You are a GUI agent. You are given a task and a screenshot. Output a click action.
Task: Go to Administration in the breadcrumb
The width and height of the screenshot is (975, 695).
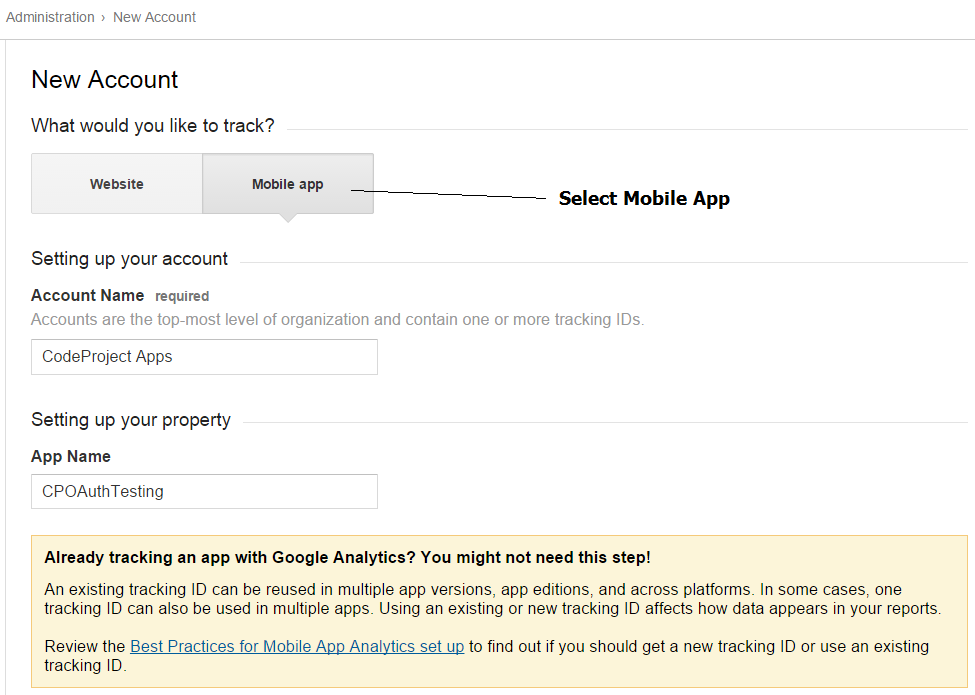[50, 17]
